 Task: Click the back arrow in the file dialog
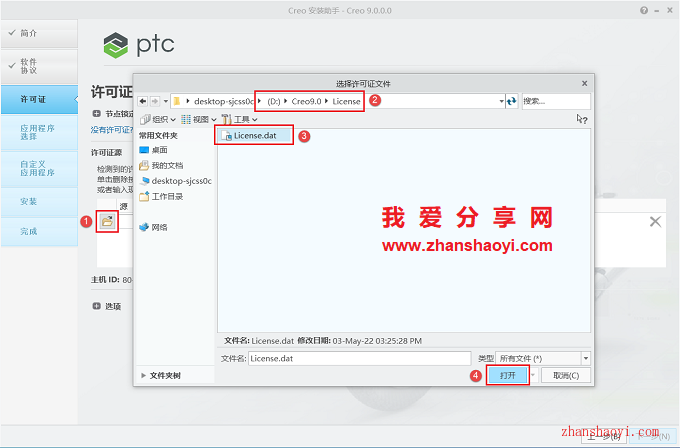[142, 101]
